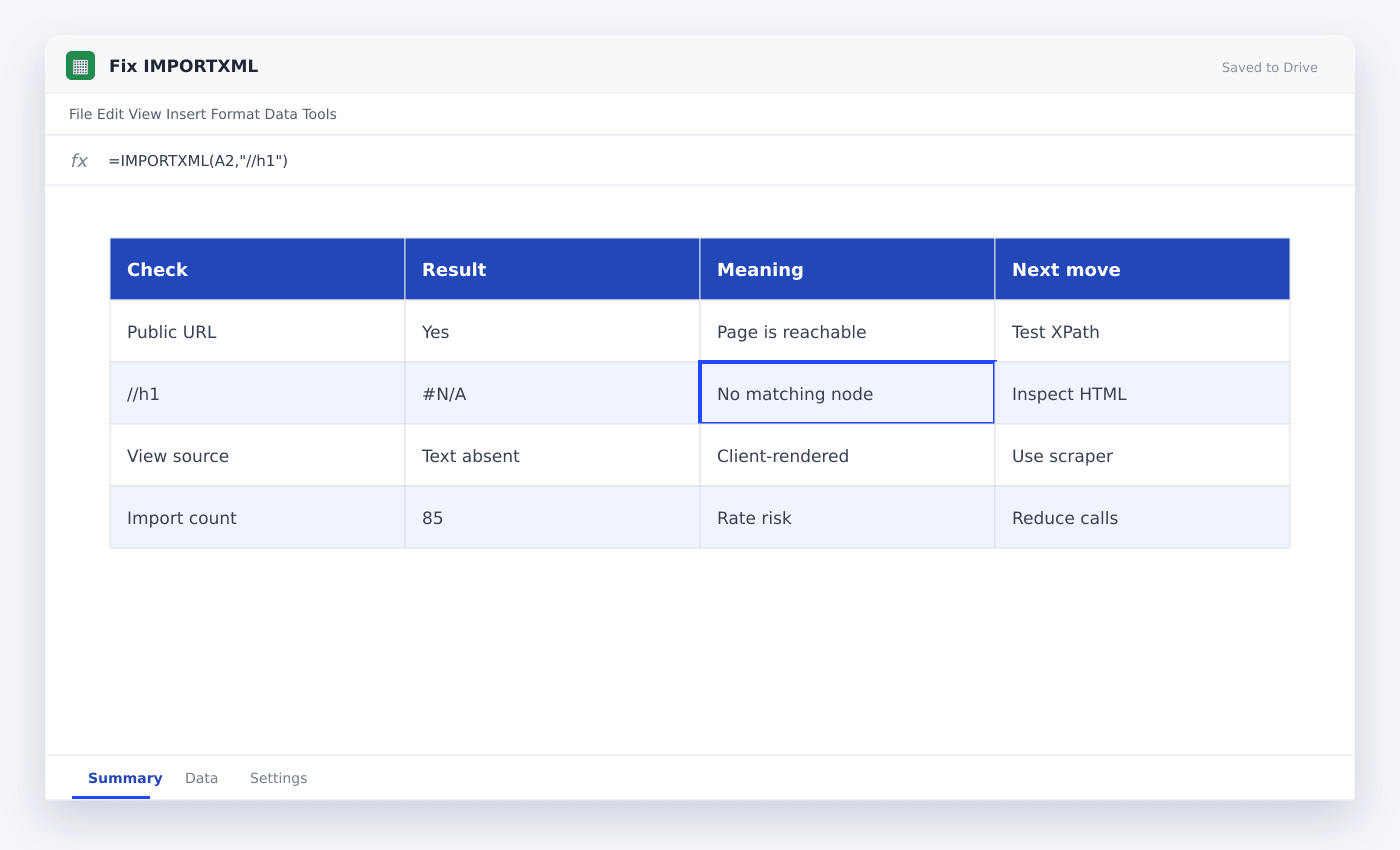Select the cell showing 85

[552, 517]
